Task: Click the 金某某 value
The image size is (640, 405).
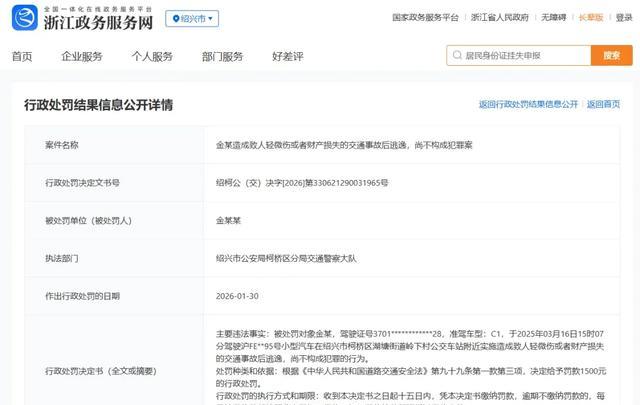Action: tap(228, 220)
